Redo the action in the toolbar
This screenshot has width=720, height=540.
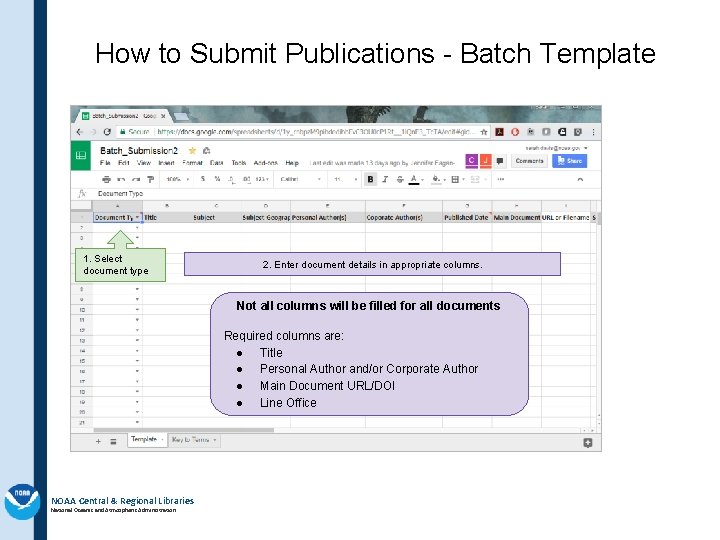coord(136,179)
